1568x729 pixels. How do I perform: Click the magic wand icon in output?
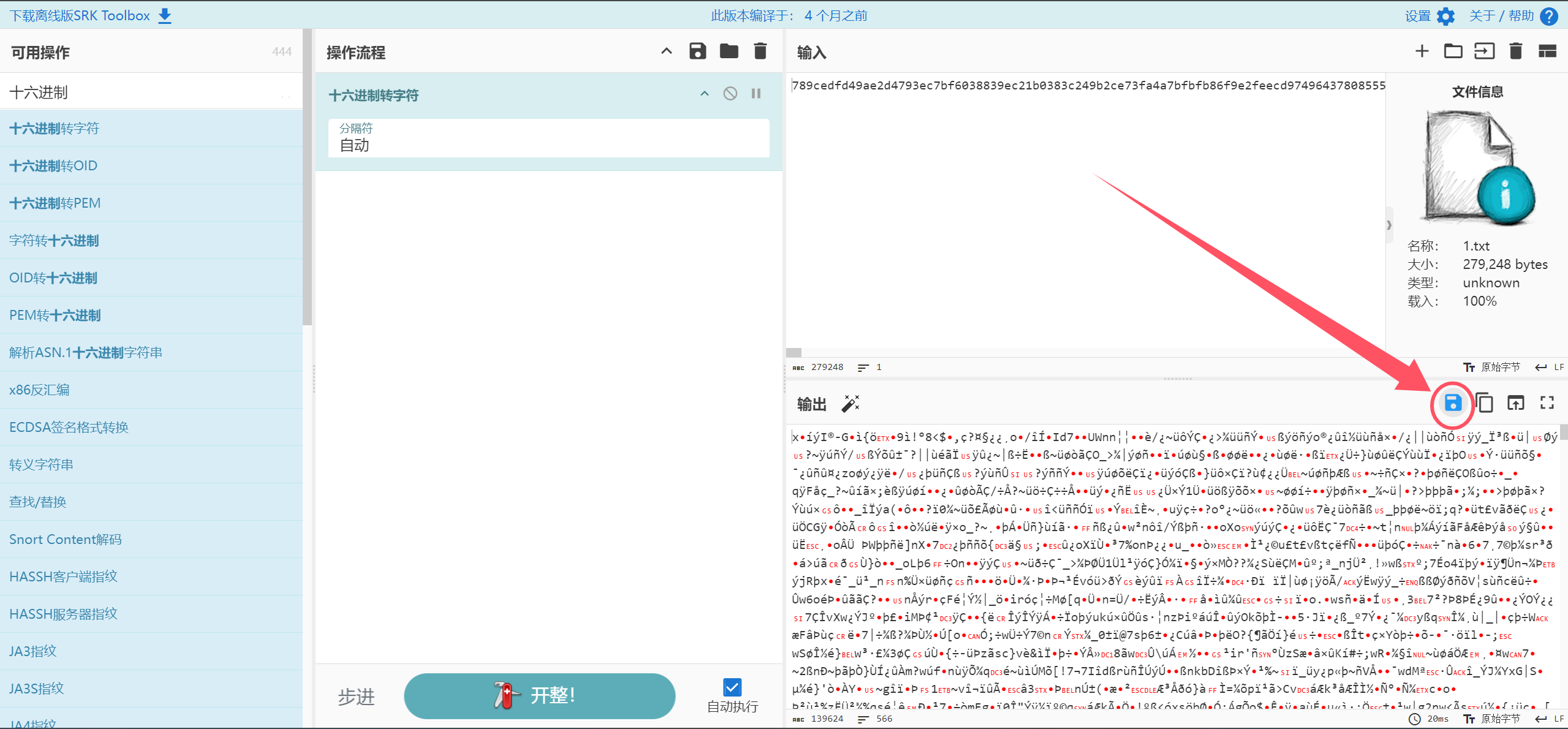850,404
